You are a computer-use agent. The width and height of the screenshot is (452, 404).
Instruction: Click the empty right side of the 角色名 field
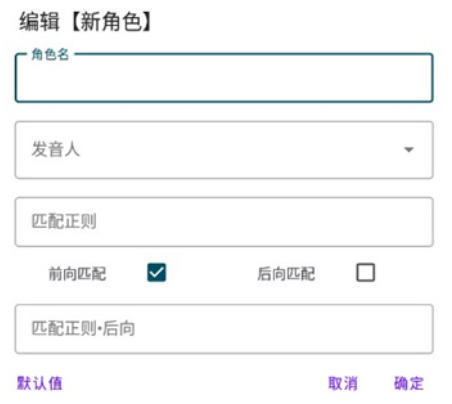[333, 78]
